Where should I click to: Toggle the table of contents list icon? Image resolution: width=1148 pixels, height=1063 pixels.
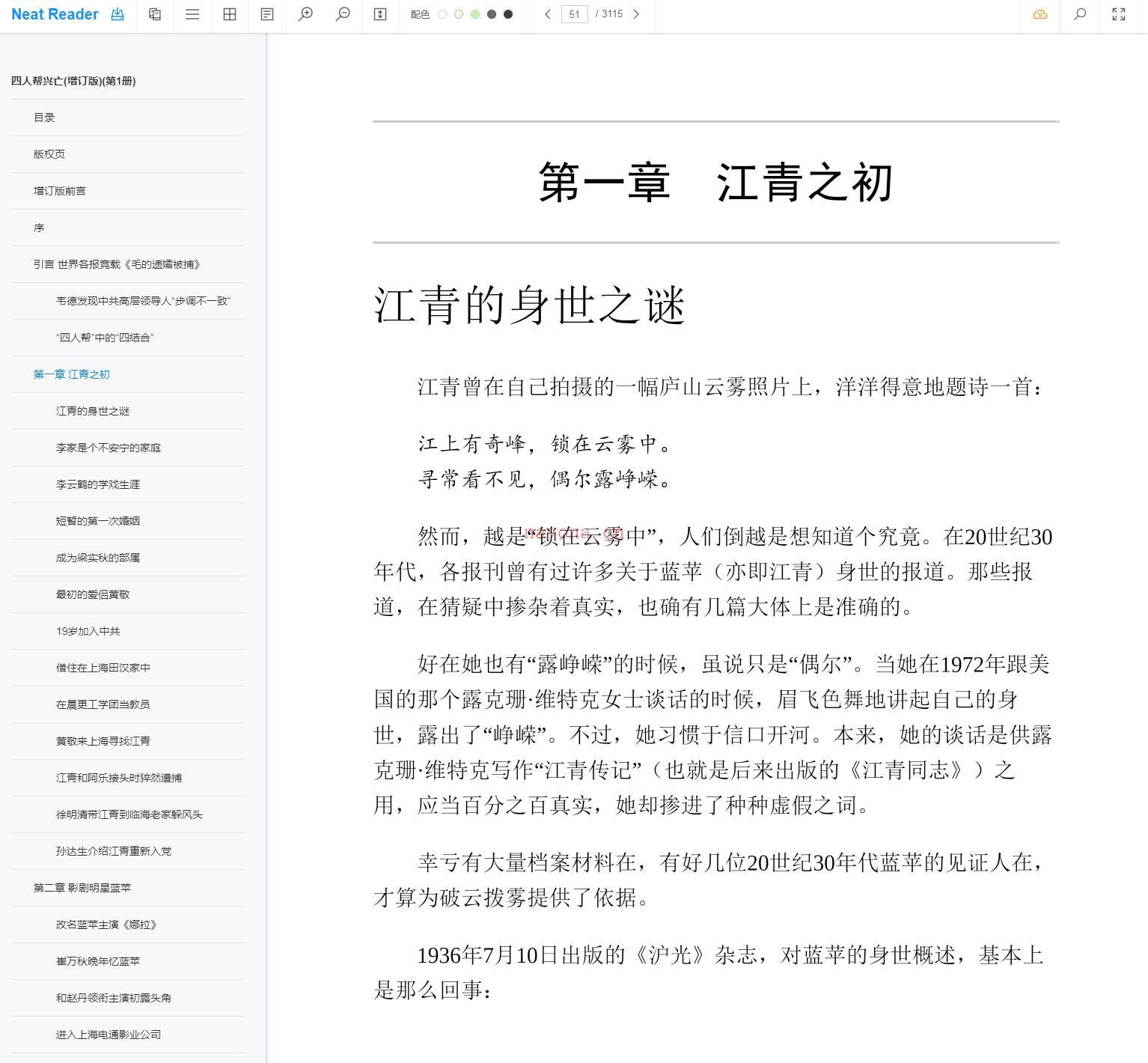click(192, 14)
